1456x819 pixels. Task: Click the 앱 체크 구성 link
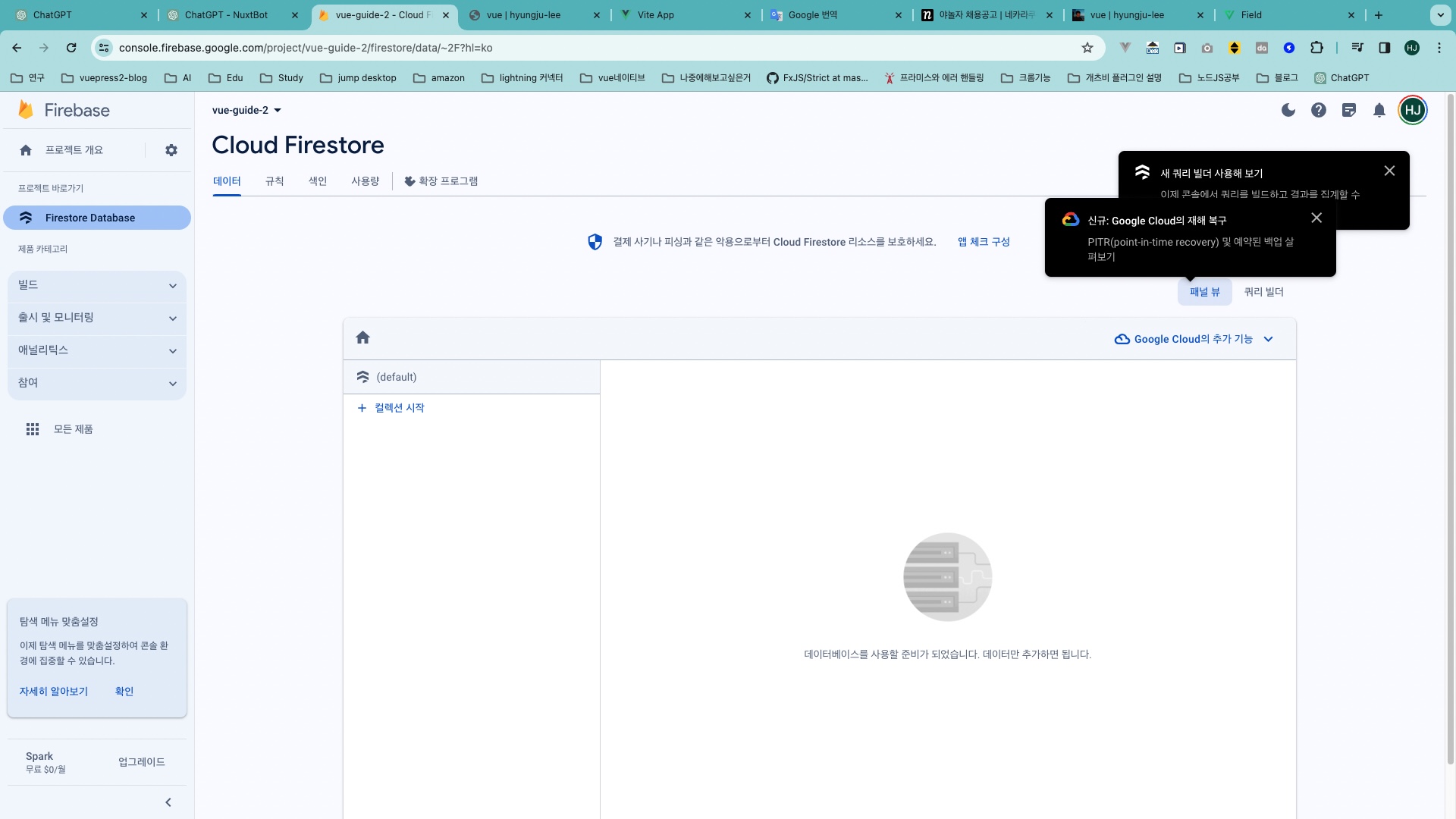point(984,242)
